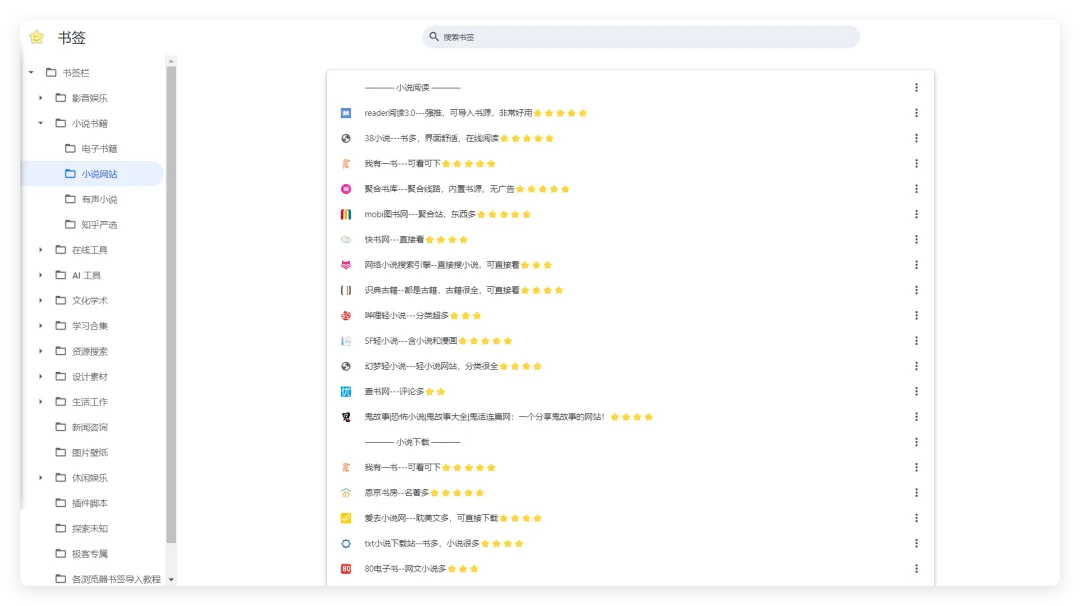Select the 恩京书房--名著多 bookmark
This screenshot has width=1080, height=606.
[630, 492]
